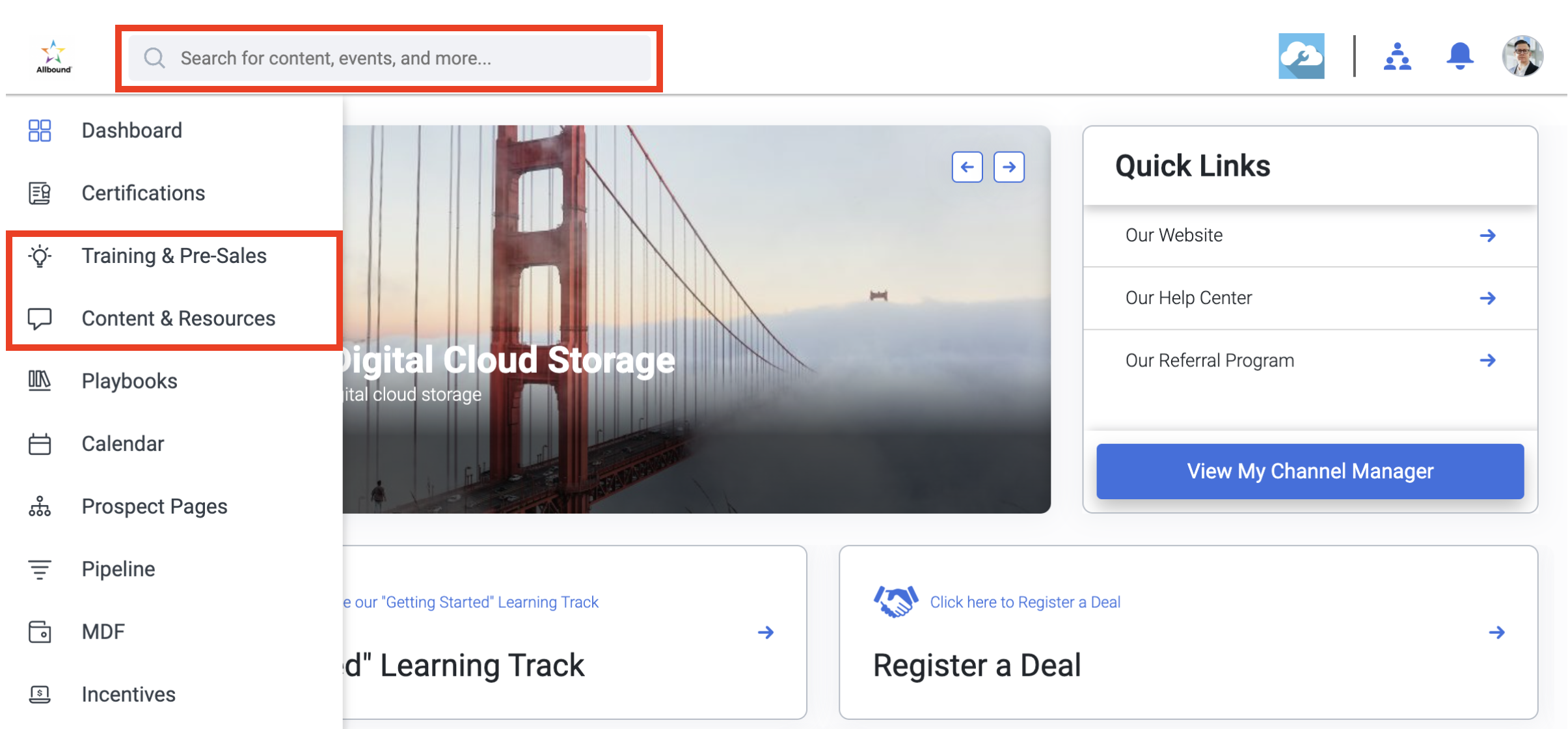Click the cloud wrench company icon
1568x729 pixels.
[x=1301, y=57]
